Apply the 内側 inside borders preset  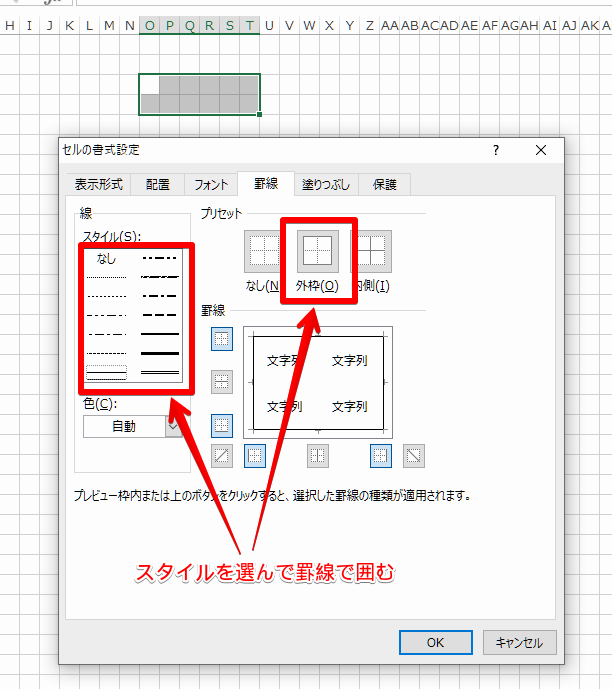[374, 251]
